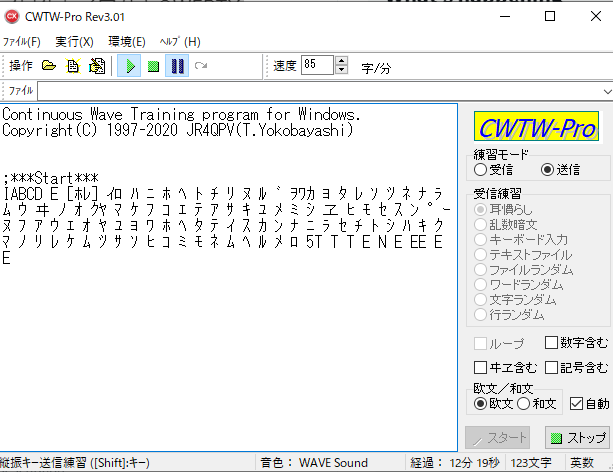The width and height of the screenshot is (613, 472).
Task: Select the 送信 practice mode radio button
Action: pyautogui.click(x=561, y=170)
